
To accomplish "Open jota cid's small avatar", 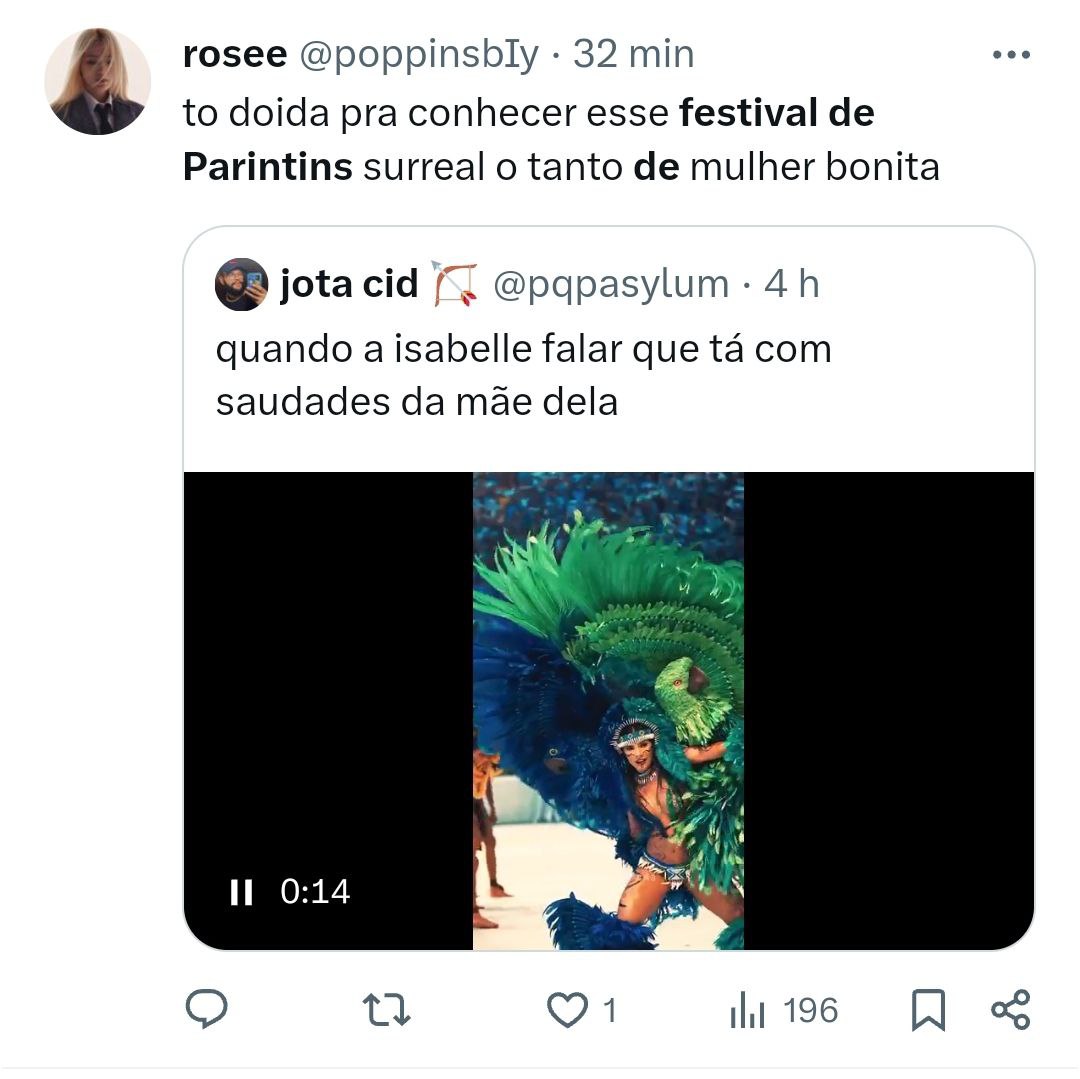I will [x=241, y=284].
